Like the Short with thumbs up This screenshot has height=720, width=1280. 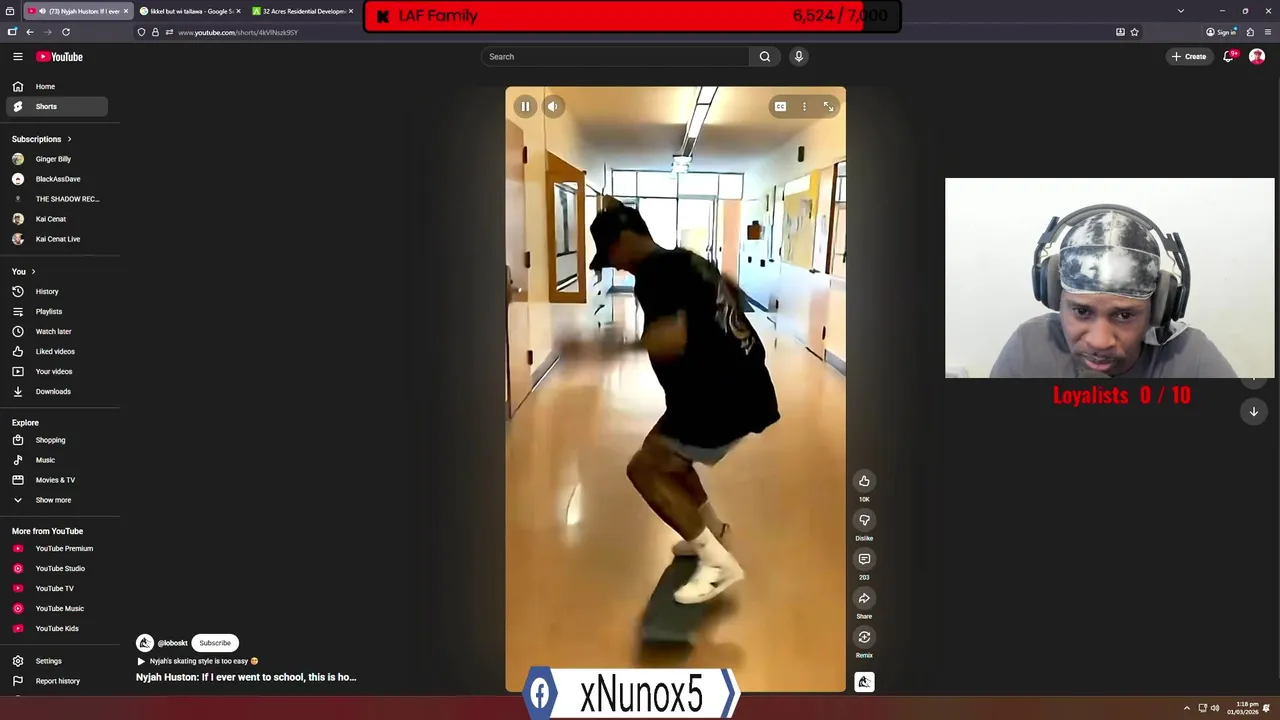click(x=864, y=481)
